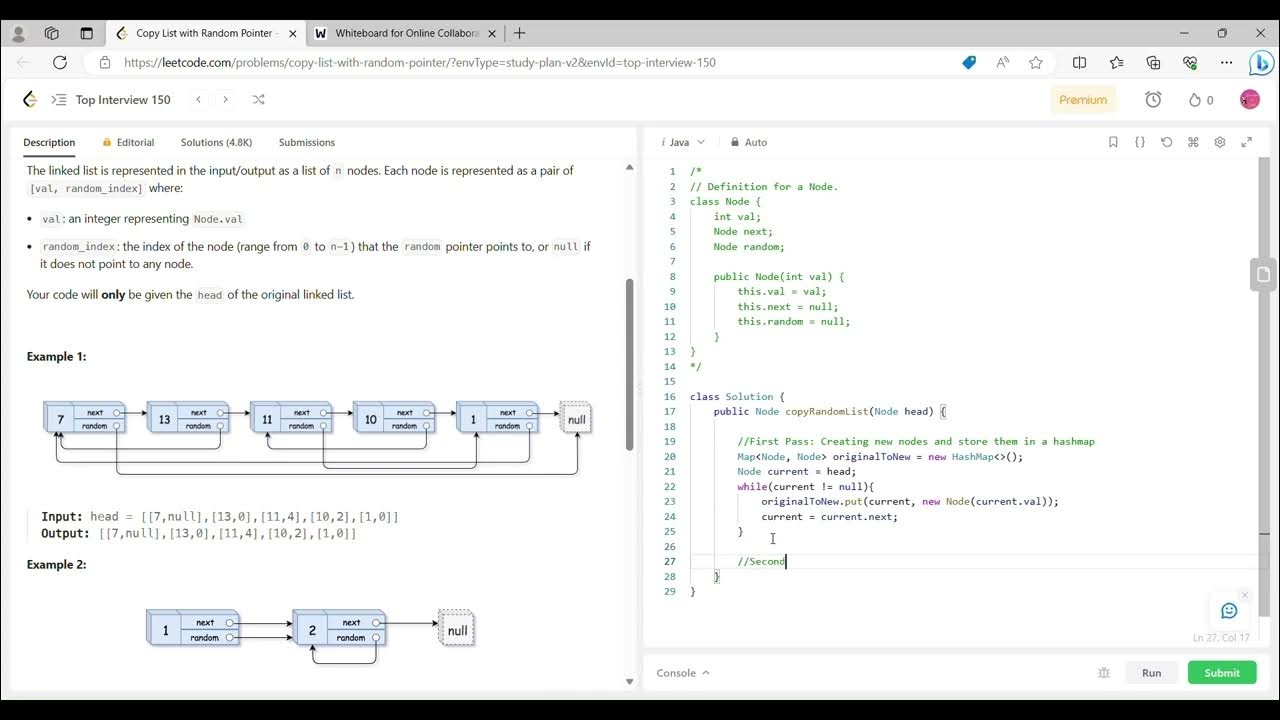Click line 21 'Node current = head;'
Screen dimensions: 1280x720
(x=797, y=471)
